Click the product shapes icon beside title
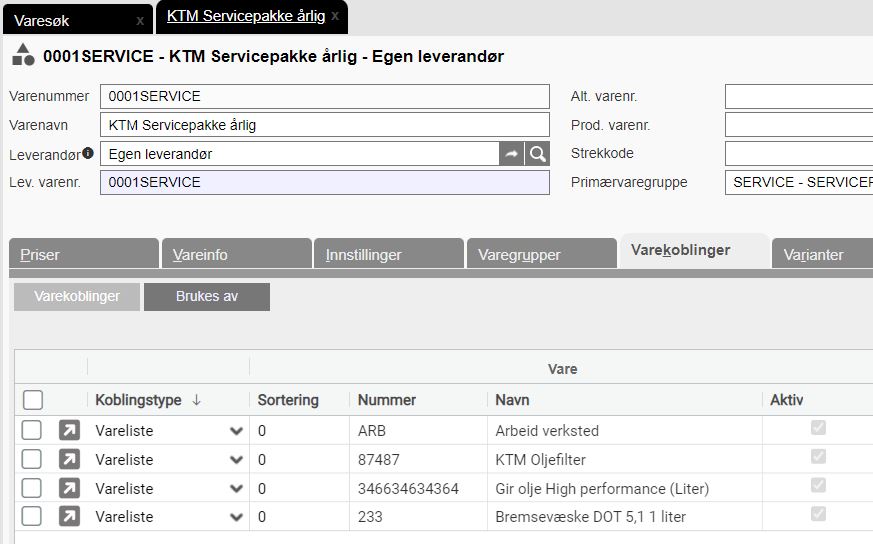Viewport: 873px width, 544px height. coord(23,55)
